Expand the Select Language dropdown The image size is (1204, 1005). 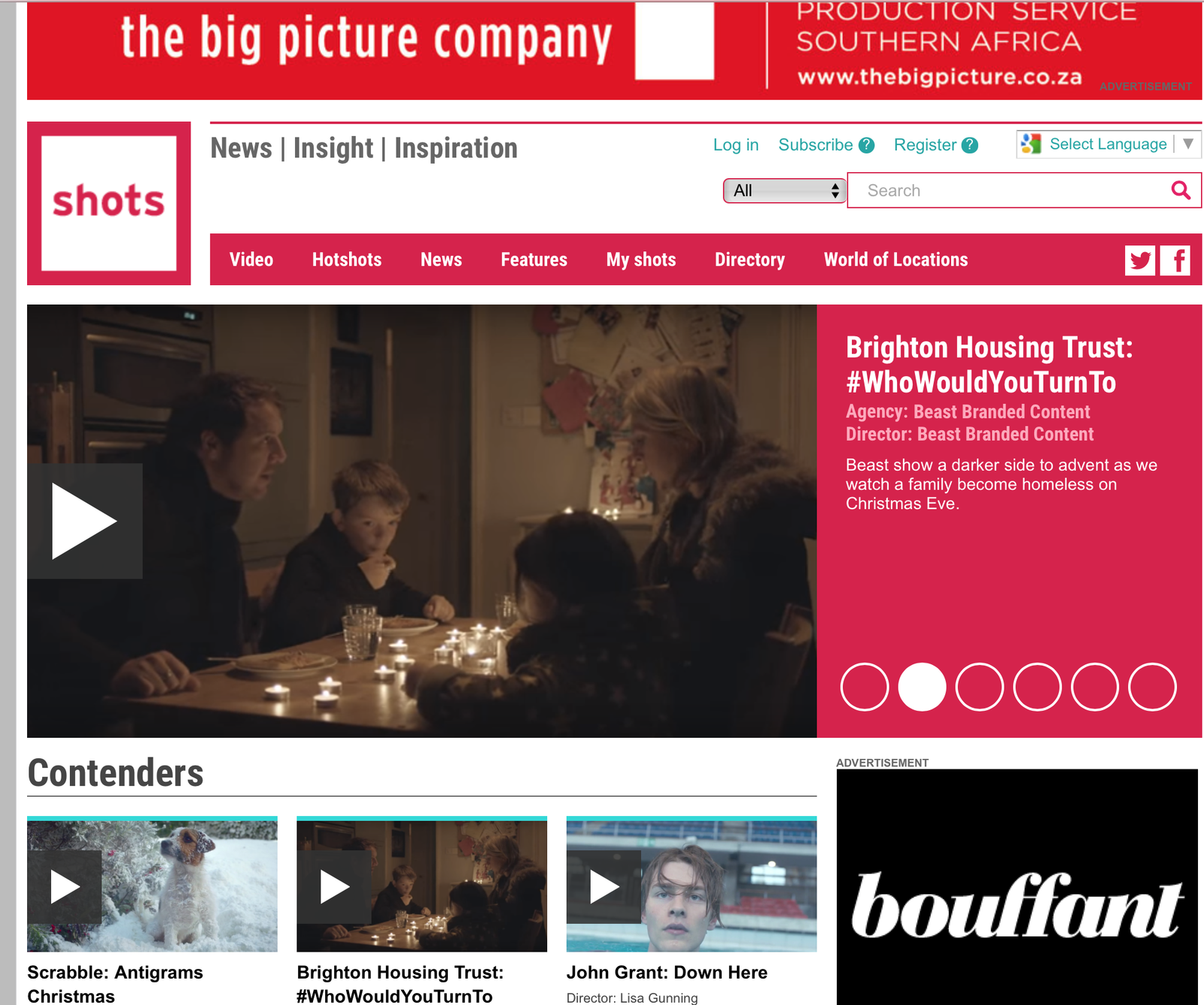(1108, 144)
